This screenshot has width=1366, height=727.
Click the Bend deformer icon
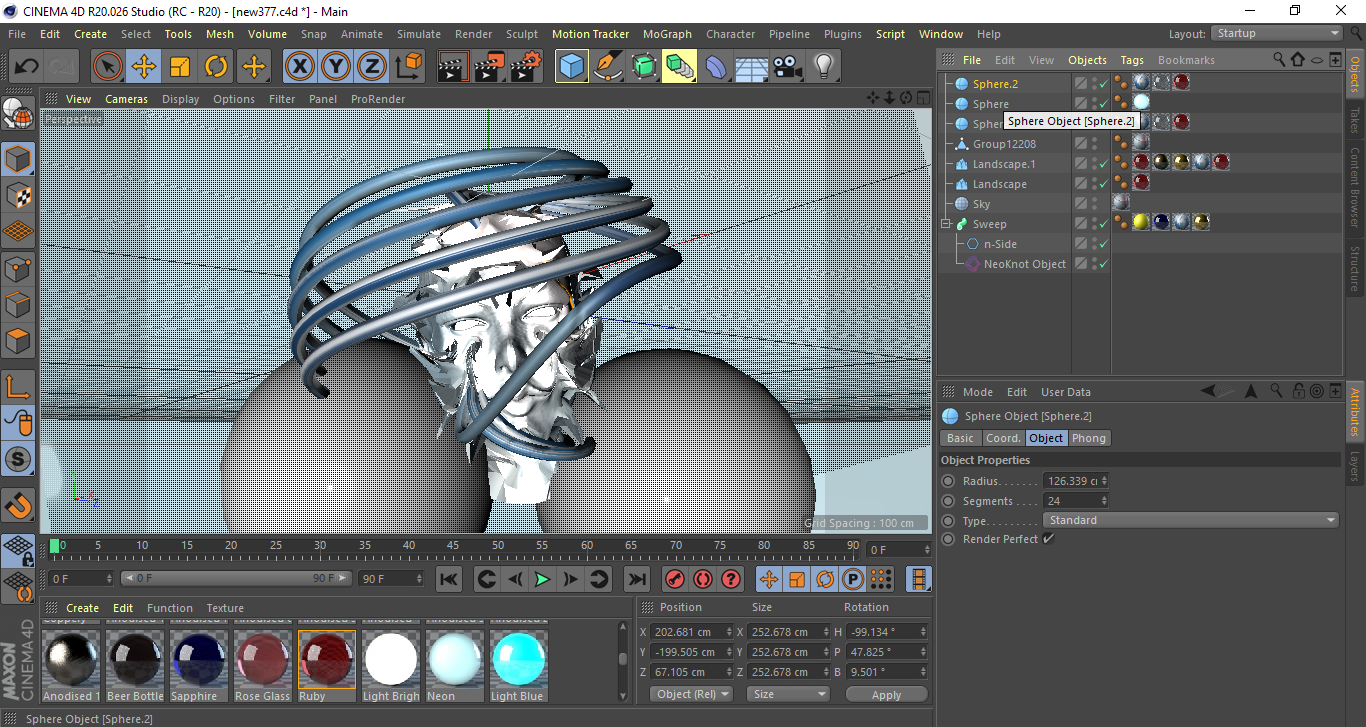716,67
